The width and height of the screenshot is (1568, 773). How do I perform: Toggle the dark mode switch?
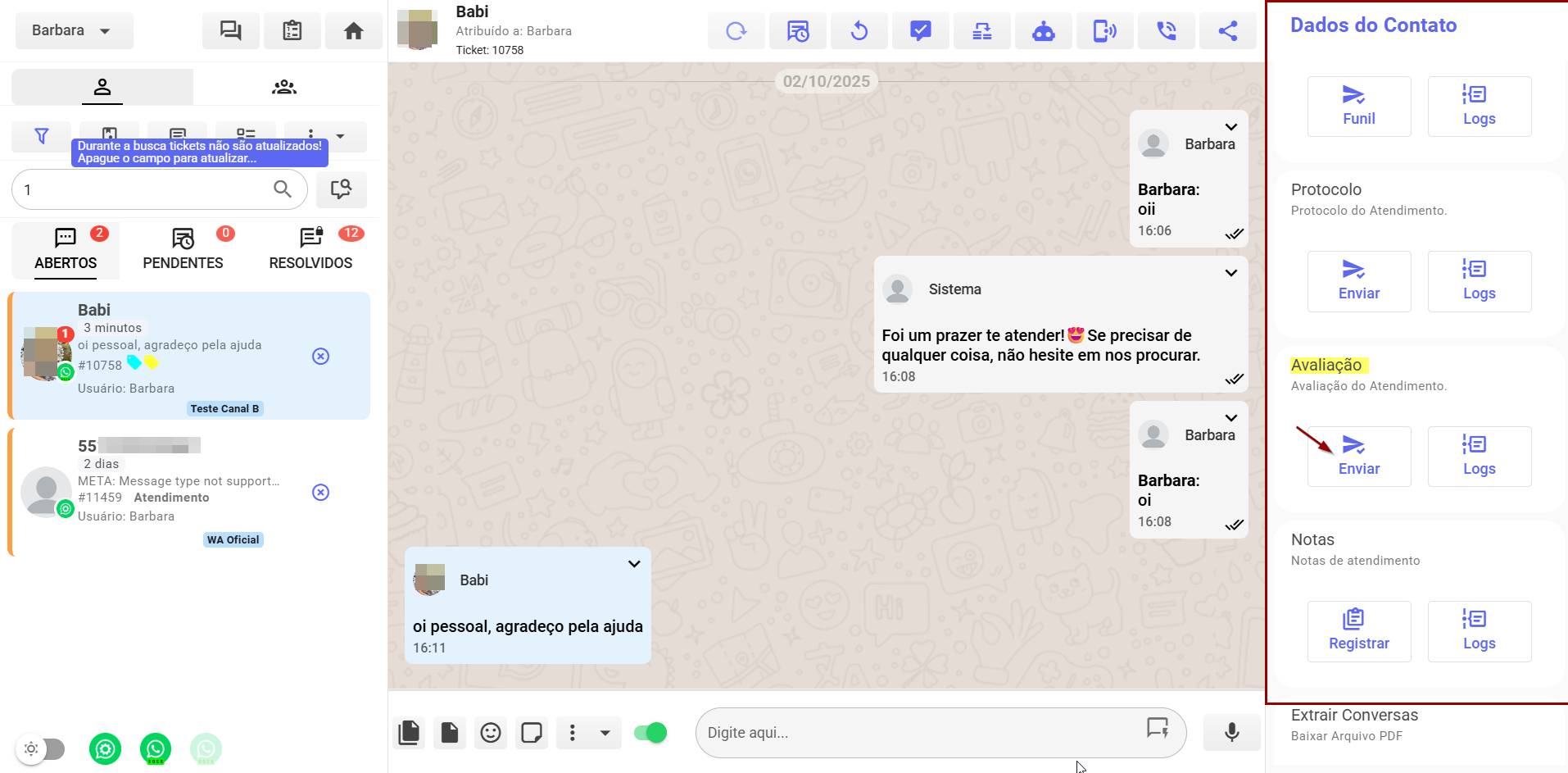point(43,748)
